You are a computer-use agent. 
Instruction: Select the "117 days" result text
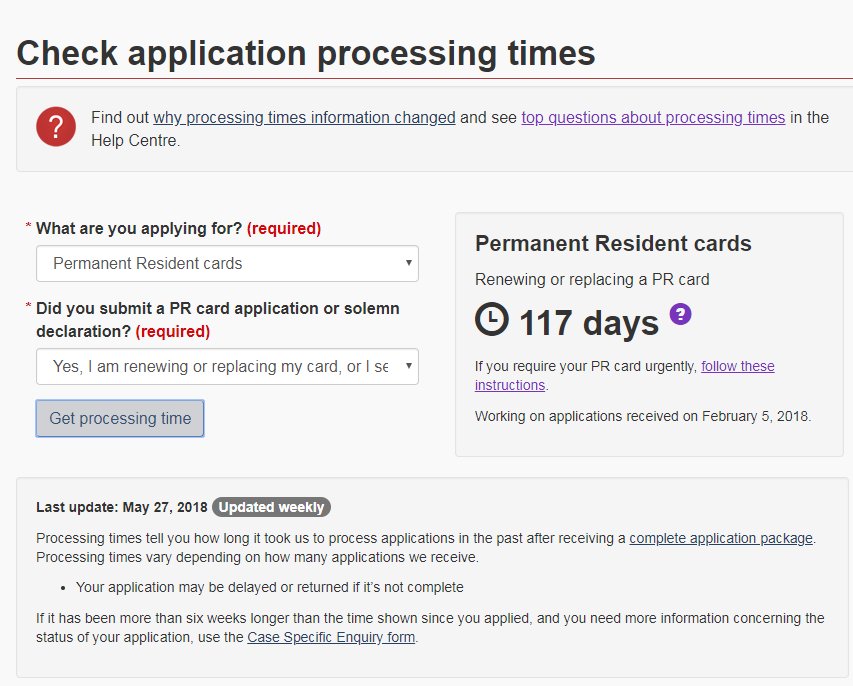tap(588, 323)
